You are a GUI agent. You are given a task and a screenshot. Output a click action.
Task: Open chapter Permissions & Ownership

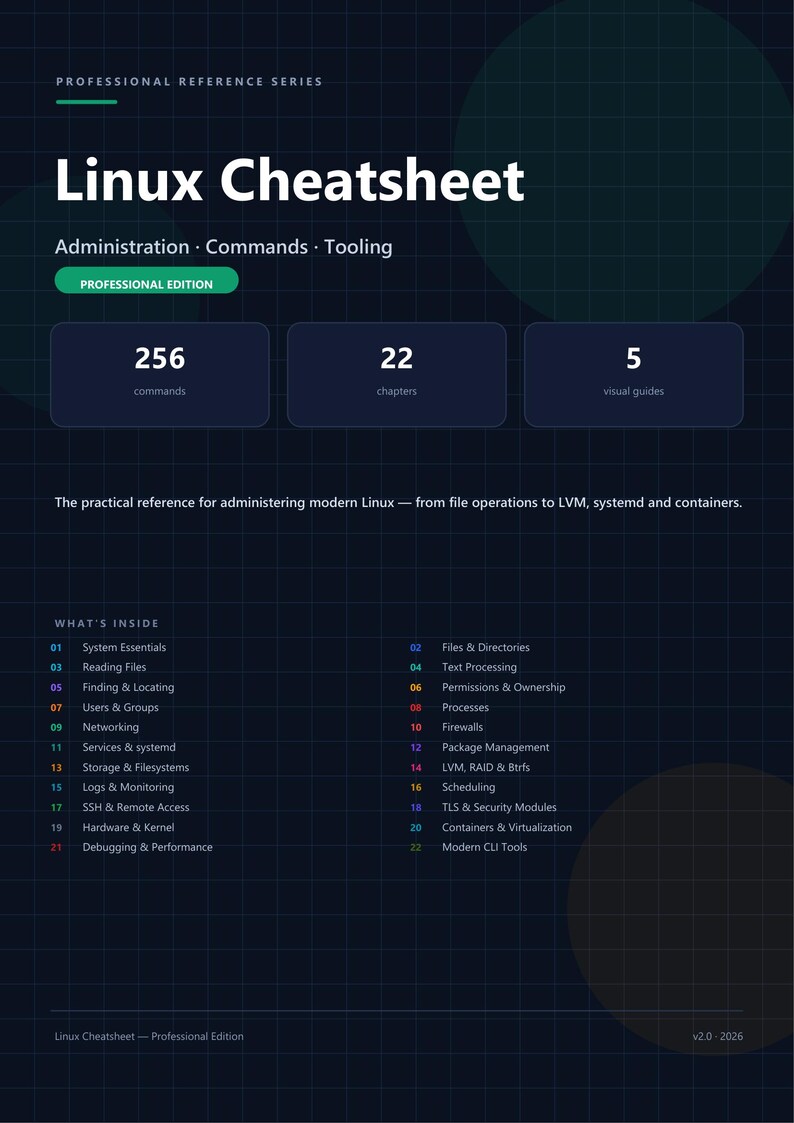click(x=503, y=688)
